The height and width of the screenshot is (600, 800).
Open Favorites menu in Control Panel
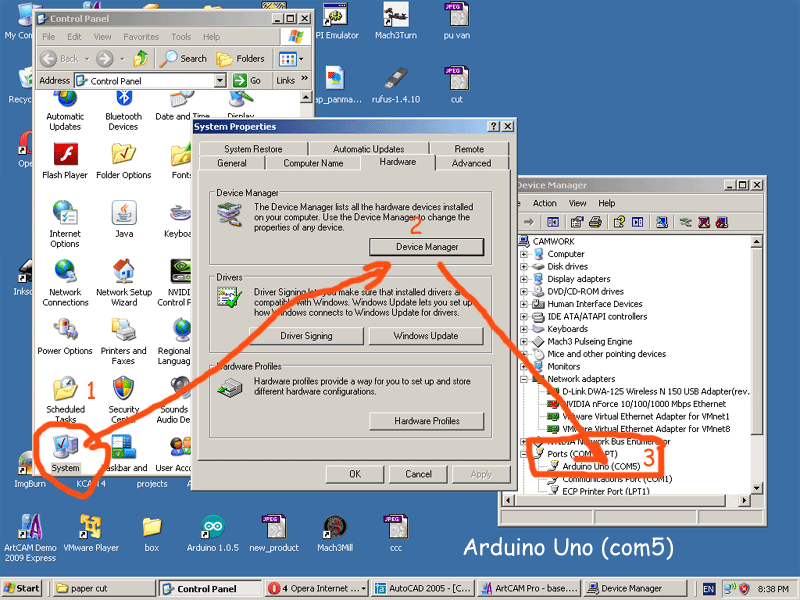click(x=141, y=37)
